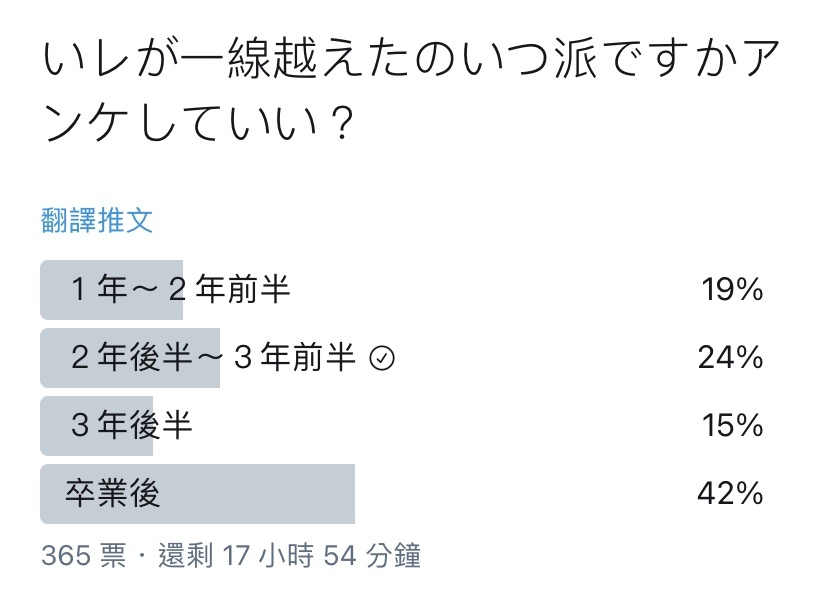This screenshot has width=828, height=607.
Task: Select the 3年後半 poll option
Action: (x=402, y=426)
